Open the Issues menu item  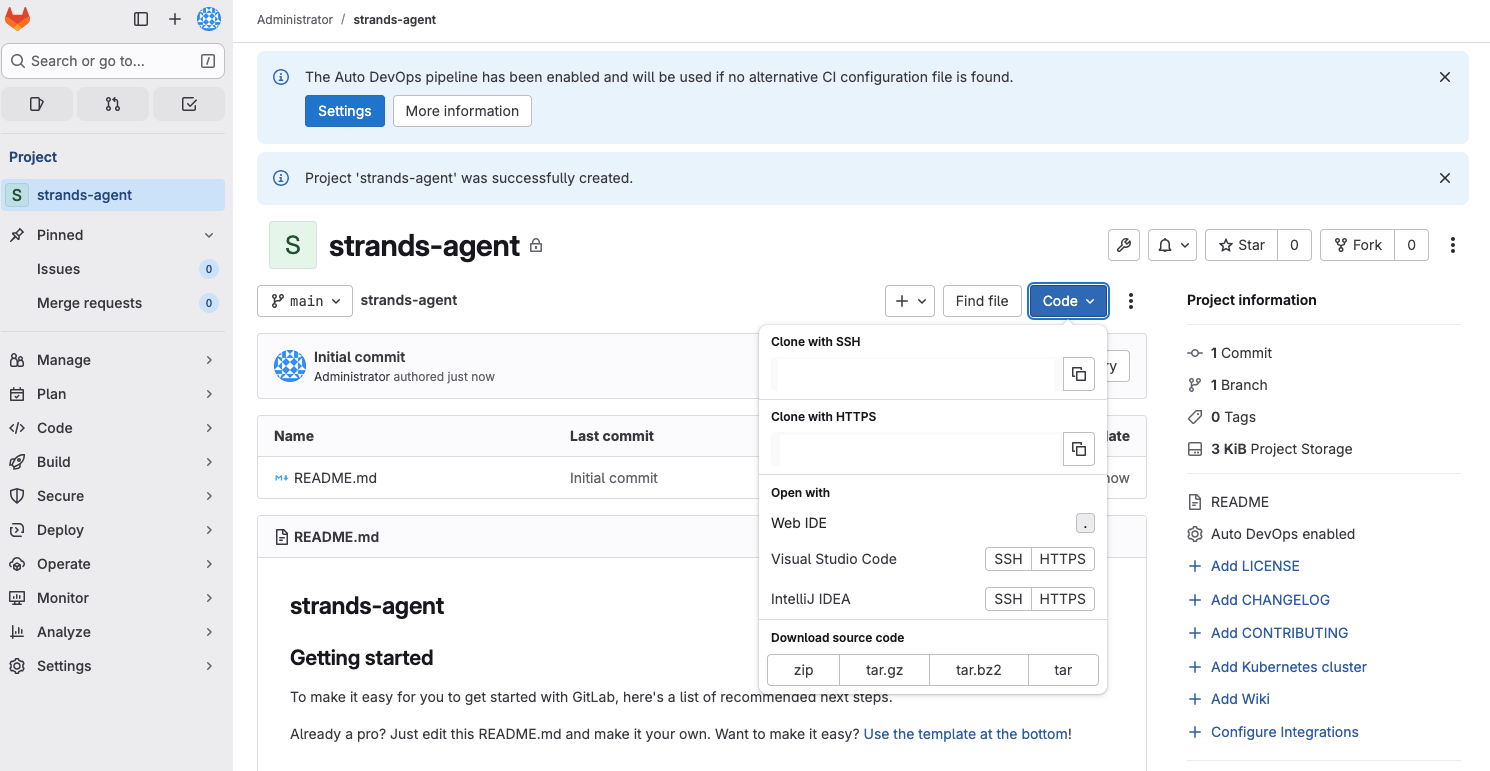coord(58,268)
